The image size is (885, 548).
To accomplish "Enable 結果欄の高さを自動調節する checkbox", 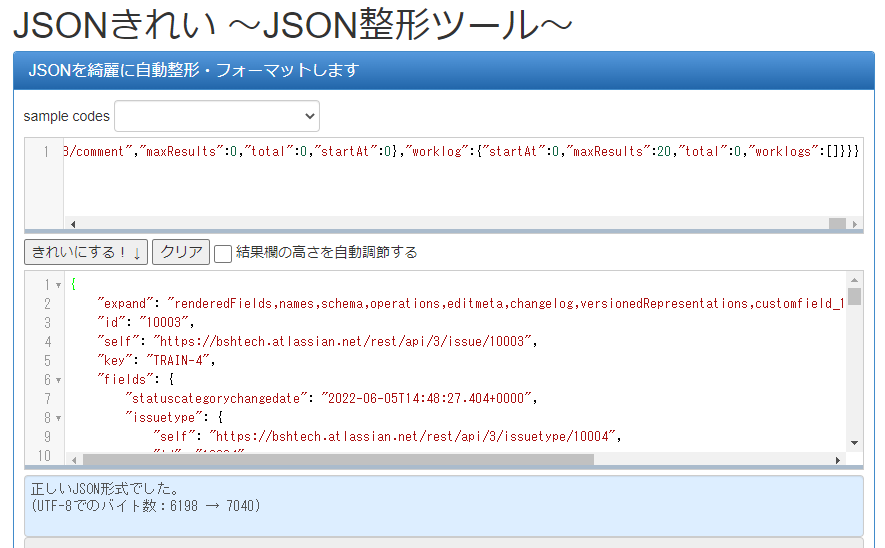I will pyautogui.click(x=224, y=253).
